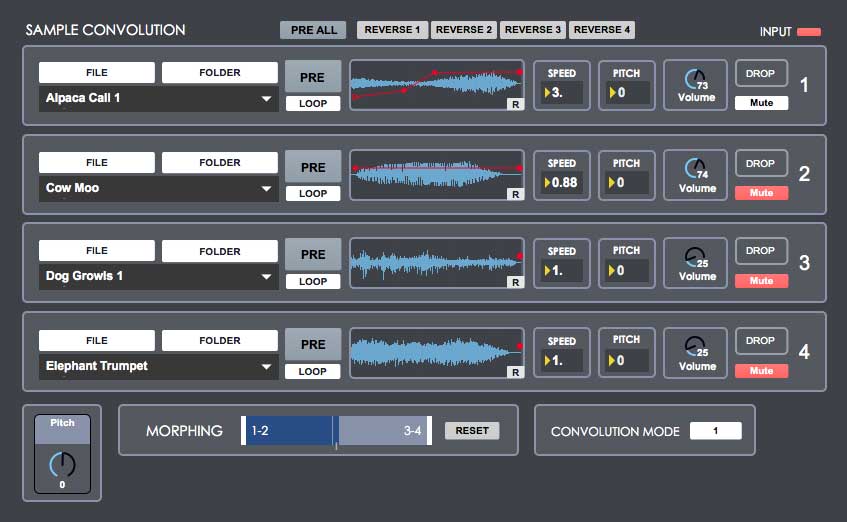Viewport: 847px width, 522px height.
Task: Open the Elephant Trumpet sample dropdown
Action: point(158,366)
